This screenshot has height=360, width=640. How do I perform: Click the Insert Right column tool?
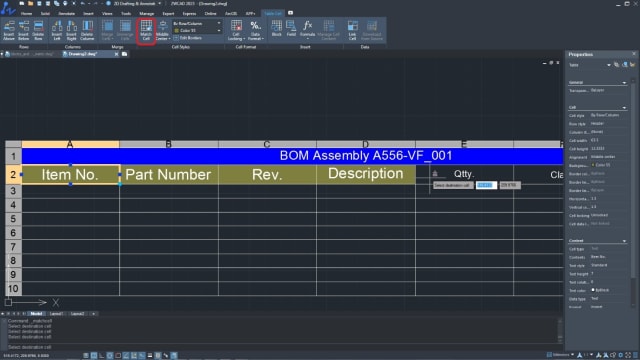[x=71, y=30]
